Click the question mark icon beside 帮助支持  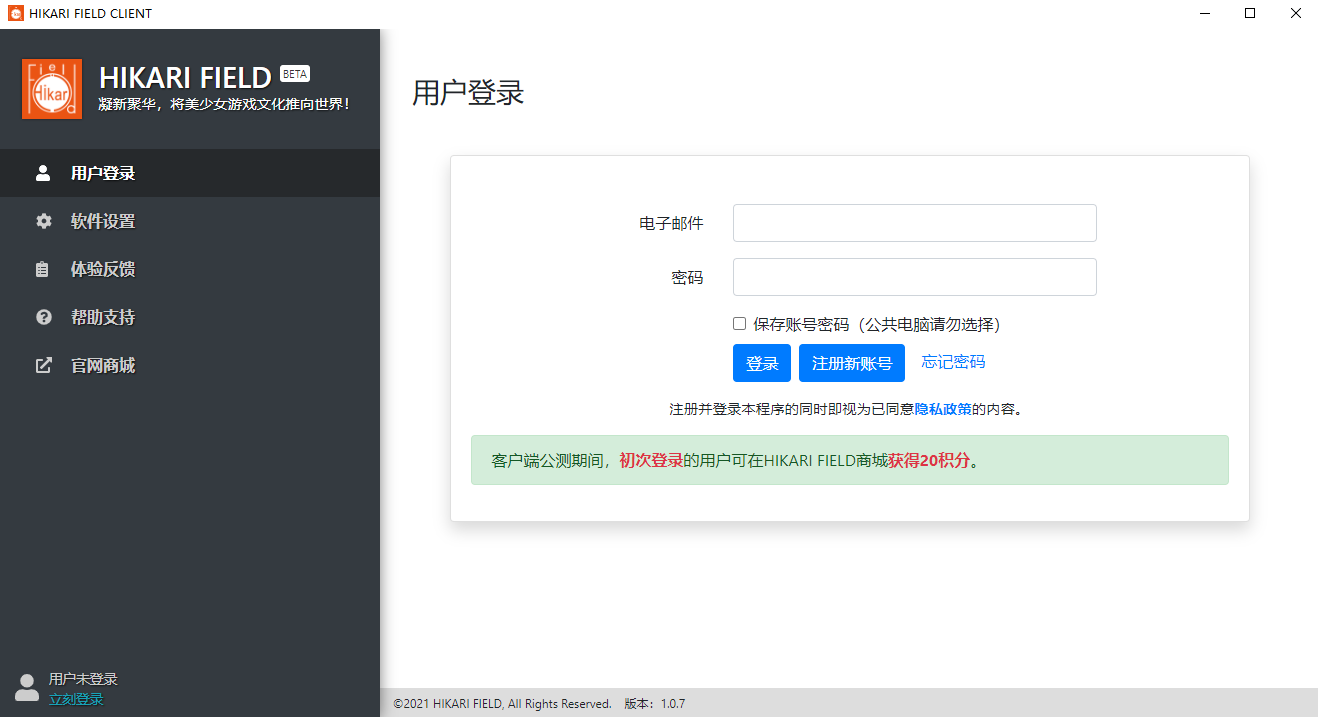click(x=43, y=317)
